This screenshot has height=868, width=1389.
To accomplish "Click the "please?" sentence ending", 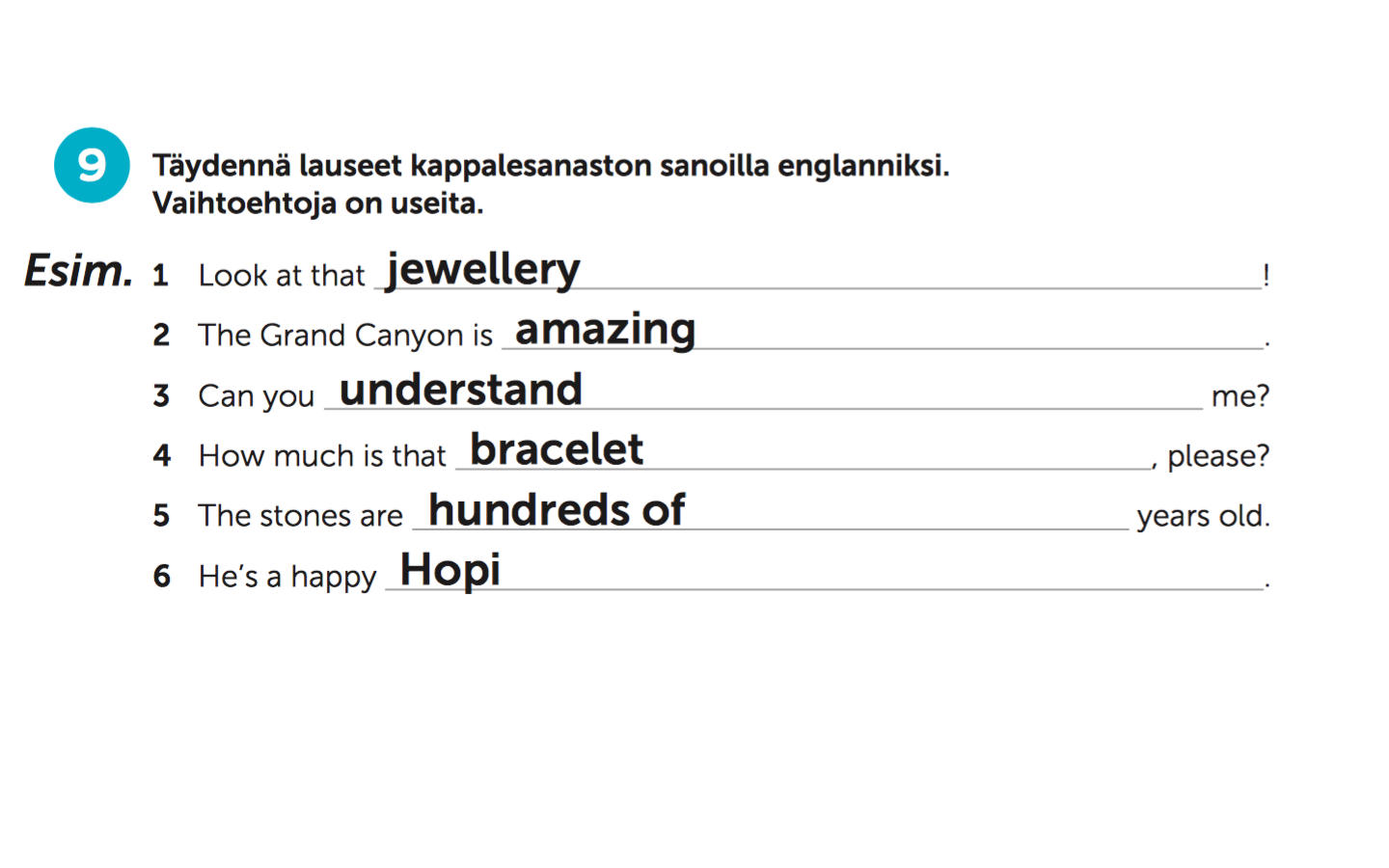I will click(x=1218, y=455).
